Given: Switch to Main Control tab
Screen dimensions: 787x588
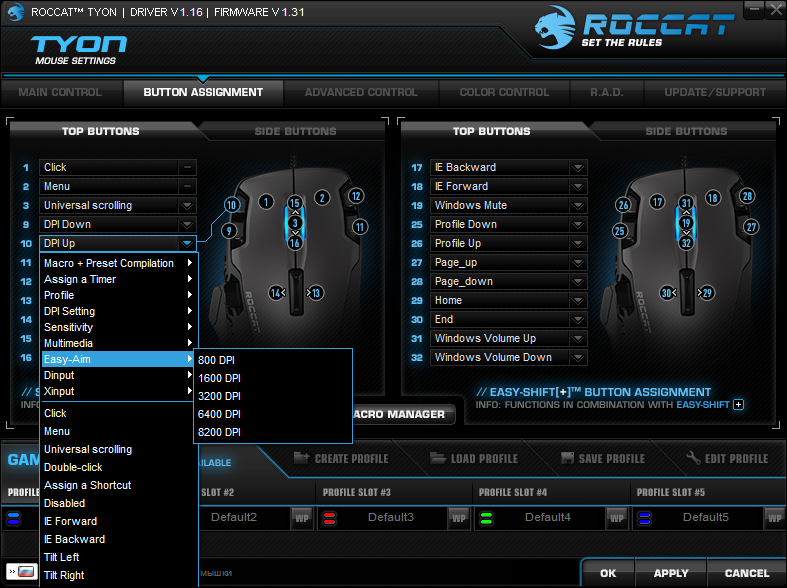Looking at the screenshot, I should pos(60,92).
